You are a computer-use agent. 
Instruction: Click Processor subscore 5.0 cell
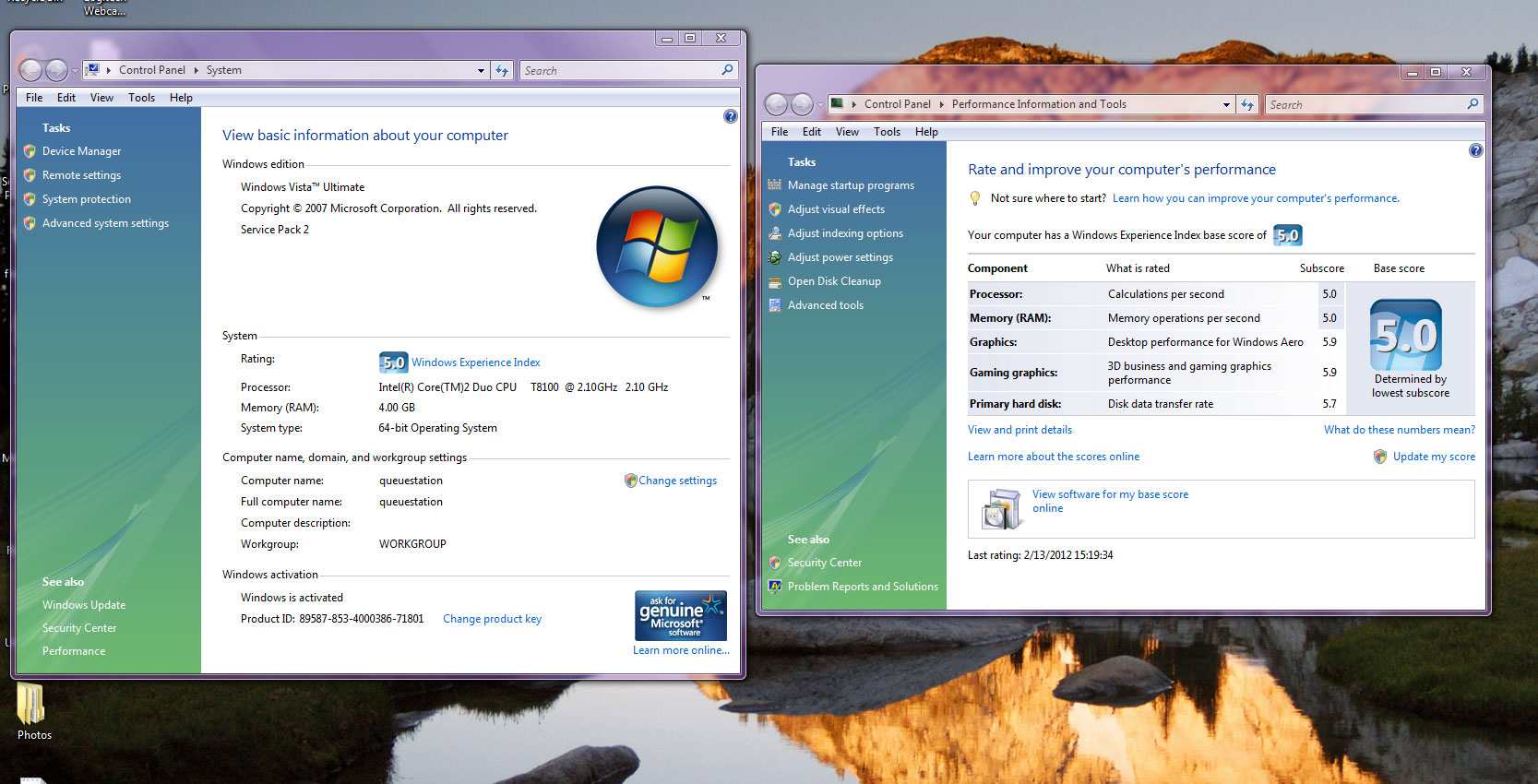click(x=1329, y=294)
